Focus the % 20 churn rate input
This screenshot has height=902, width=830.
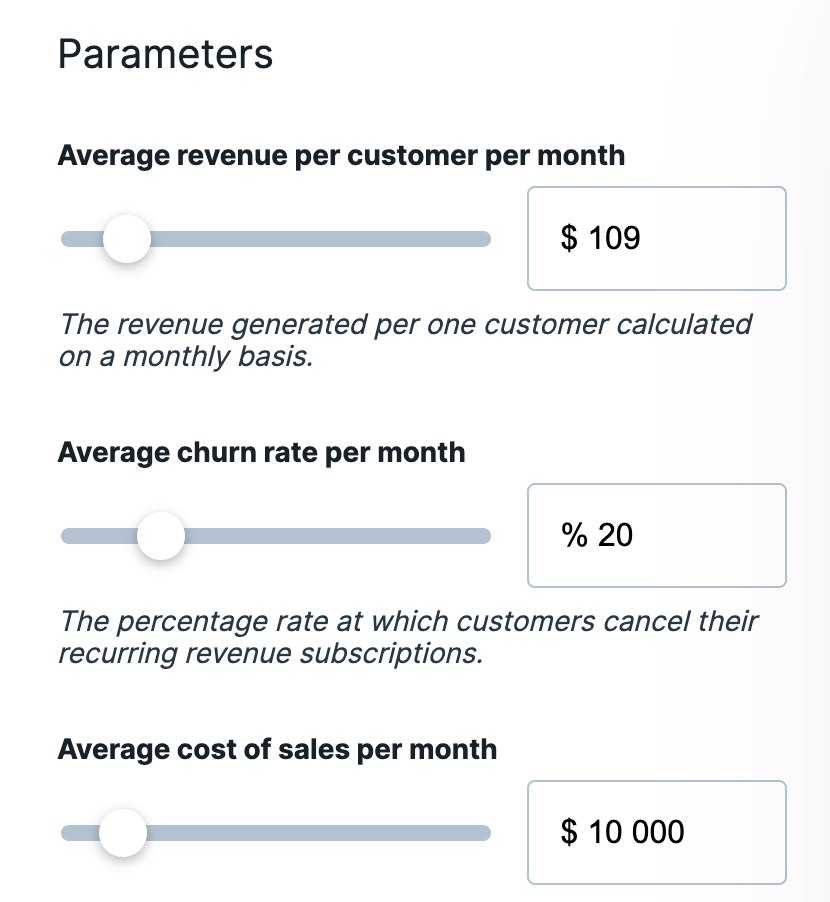(657, 535)
